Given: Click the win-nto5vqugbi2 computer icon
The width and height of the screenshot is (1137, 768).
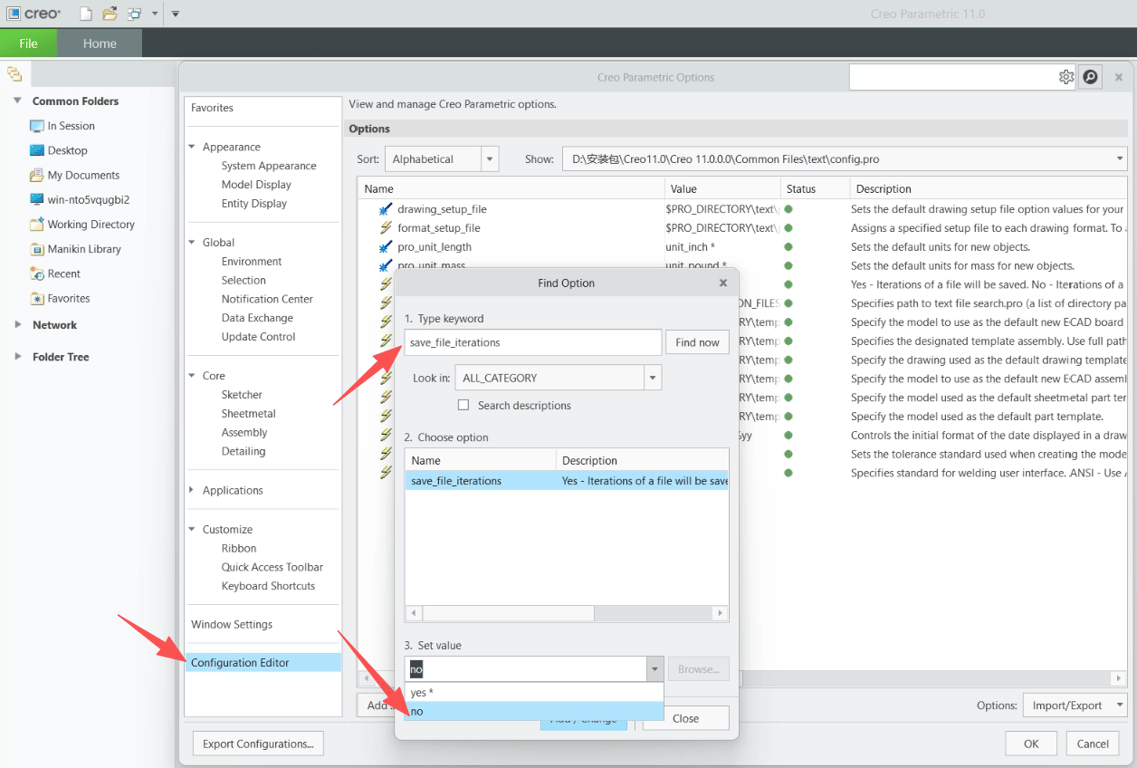Looking at the screenshot, I should [36, 199].
